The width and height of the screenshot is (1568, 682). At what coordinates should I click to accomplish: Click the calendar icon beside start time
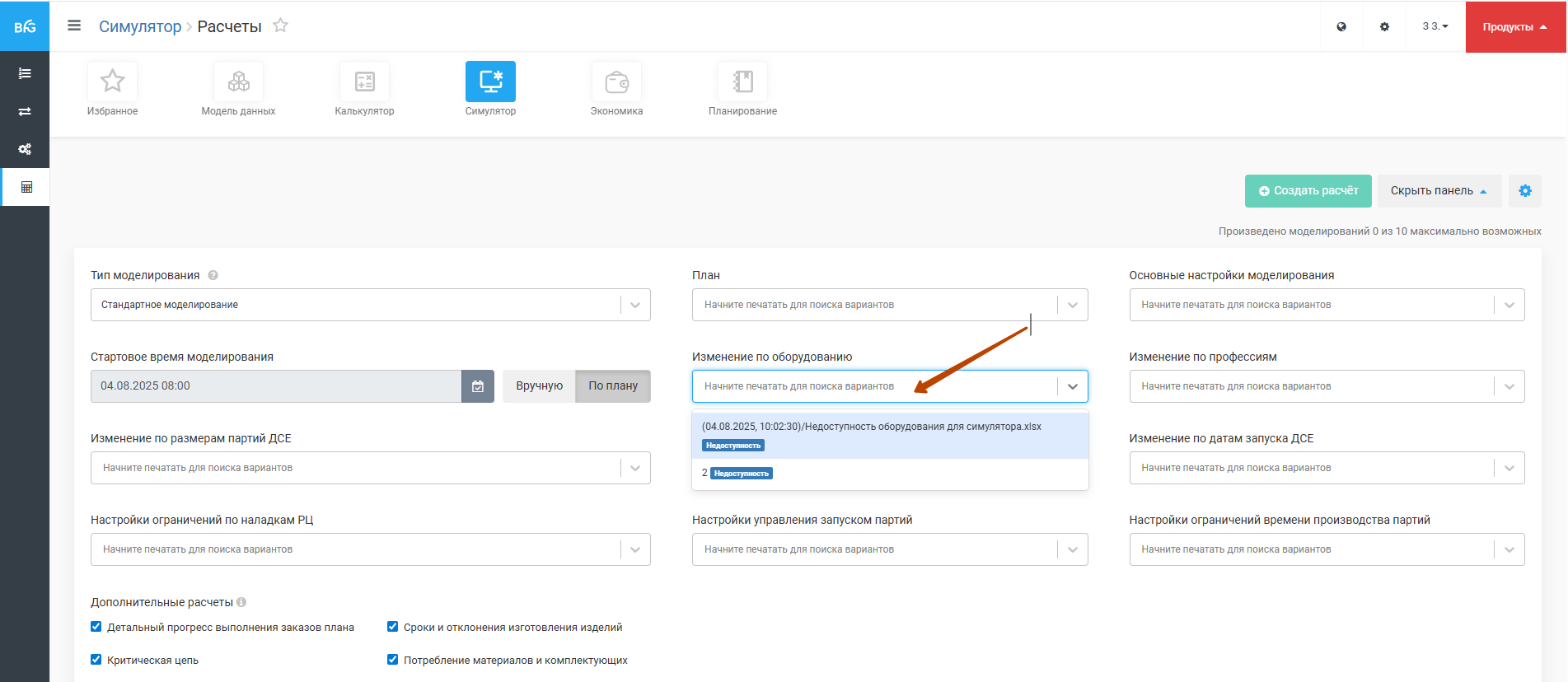tap(478, 386)
